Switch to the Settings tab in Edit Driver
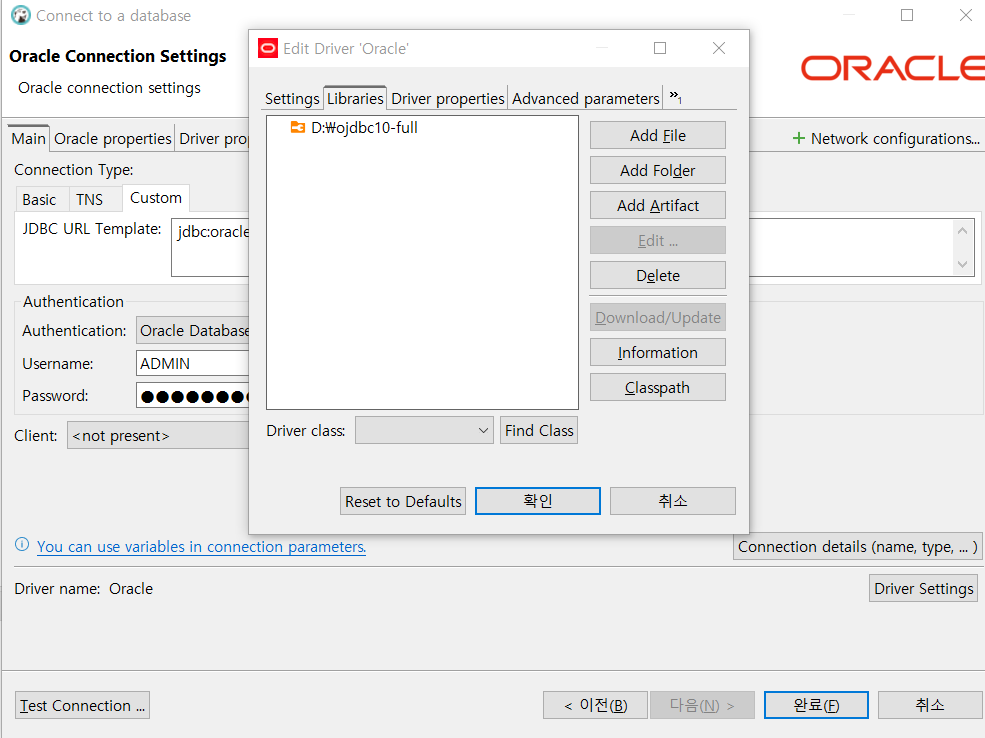This screenshot has height=738, width=985. point(292,99)
